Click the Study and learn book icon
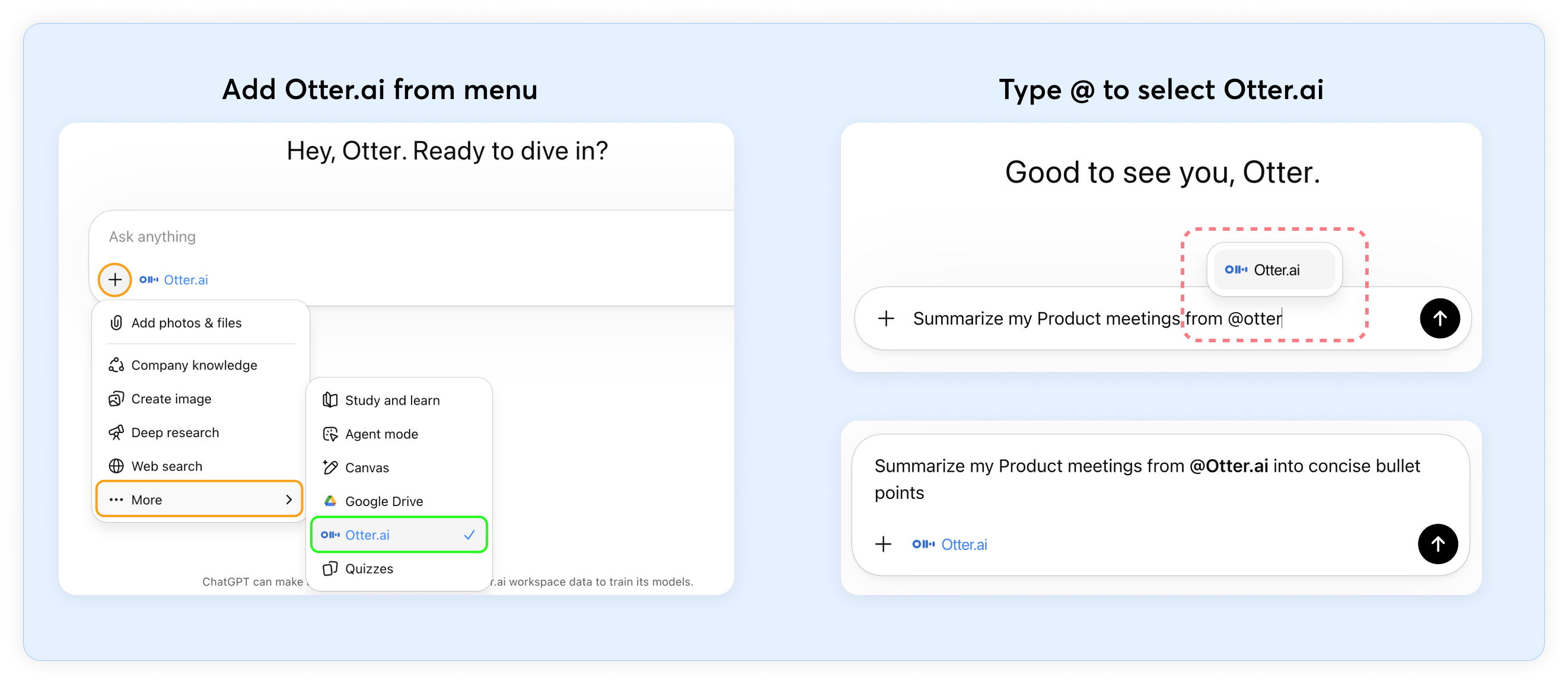Image resolution: width=1568 pixels, height=684 pixels. pos(330,400)
